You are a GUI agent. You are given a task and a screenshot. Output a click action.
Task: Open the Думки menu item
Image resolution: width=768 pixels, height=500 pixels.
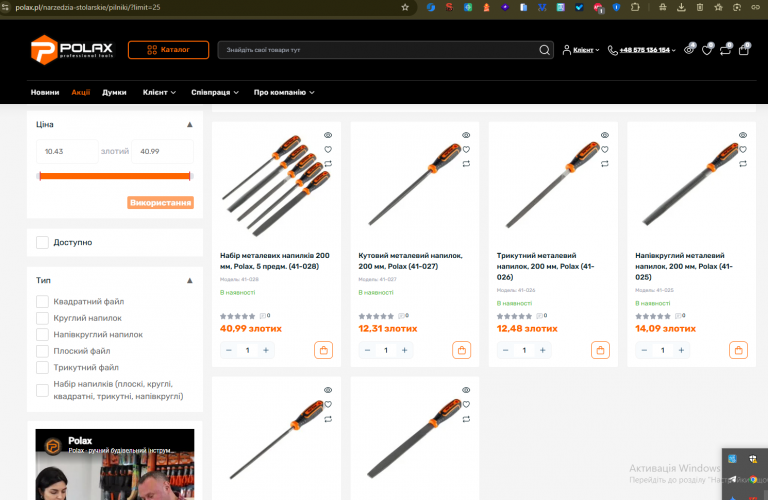(x=114, y=92)
